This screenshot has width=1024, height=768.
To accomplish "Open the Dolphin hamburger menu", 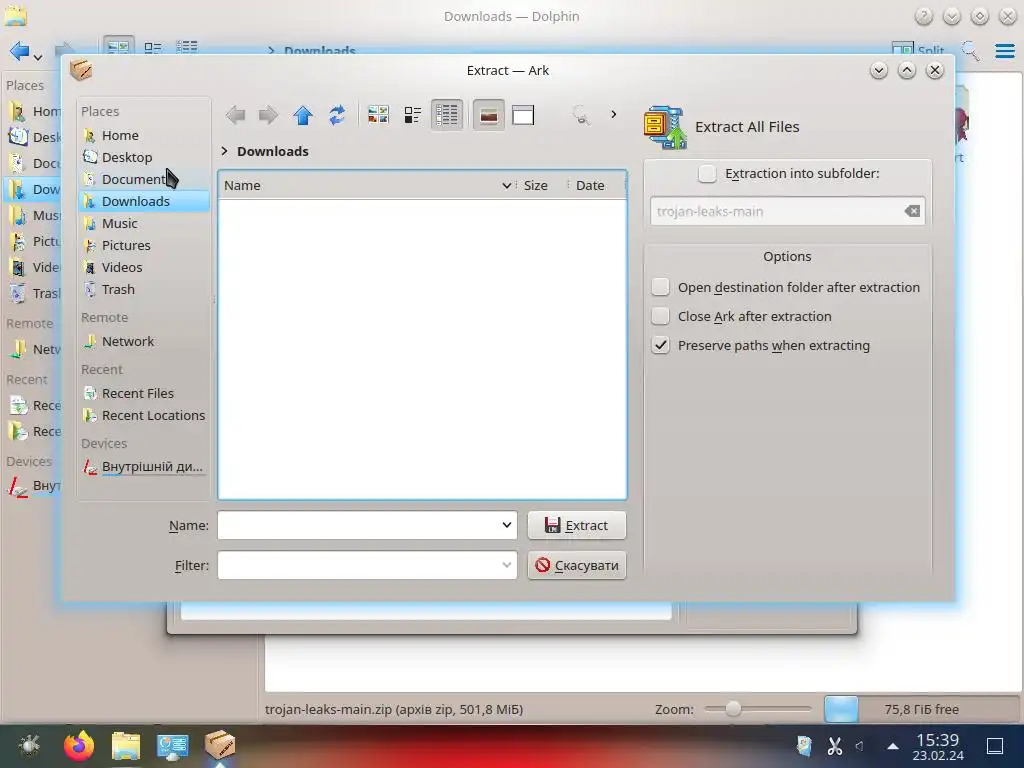I will point(1004,50).
